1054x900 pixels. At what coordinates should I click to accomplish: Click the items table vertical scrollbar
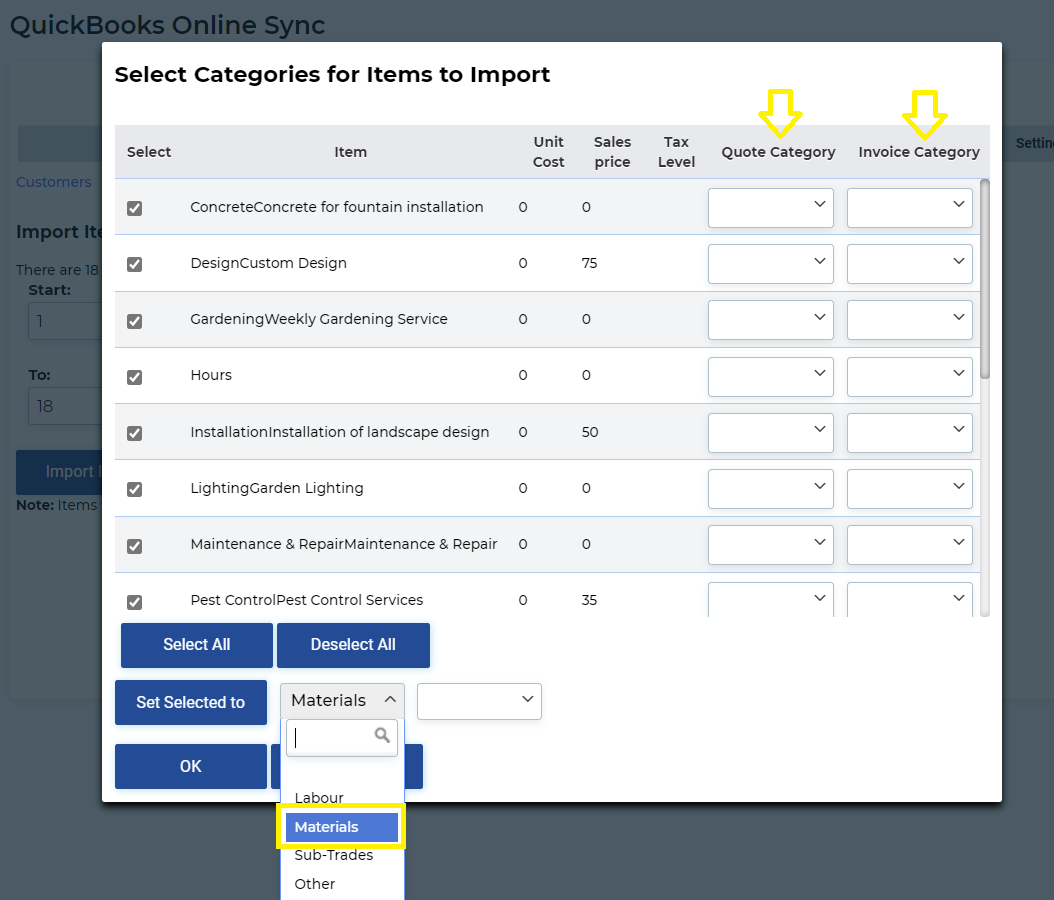point(985,279)
